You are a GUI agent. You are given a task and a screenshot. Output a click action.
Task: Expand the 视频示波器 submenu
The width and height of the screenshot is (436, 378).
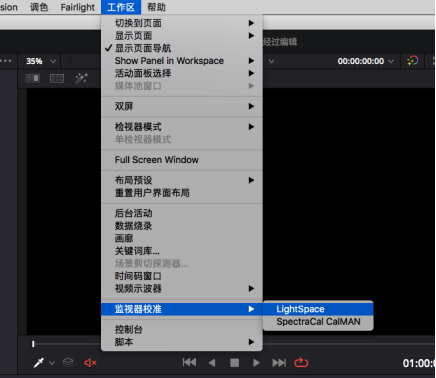pos(182,289)
